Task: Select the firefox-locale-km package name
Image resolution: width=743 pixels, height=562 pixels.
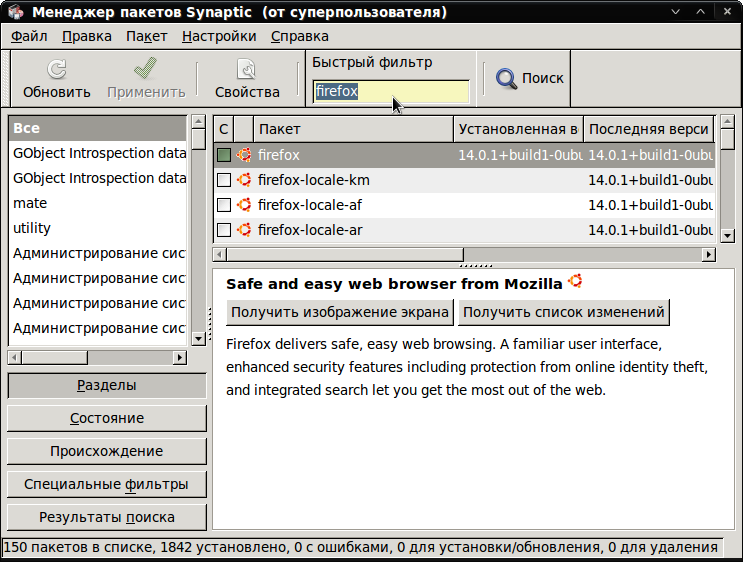Action: click(x=314, y=180)
